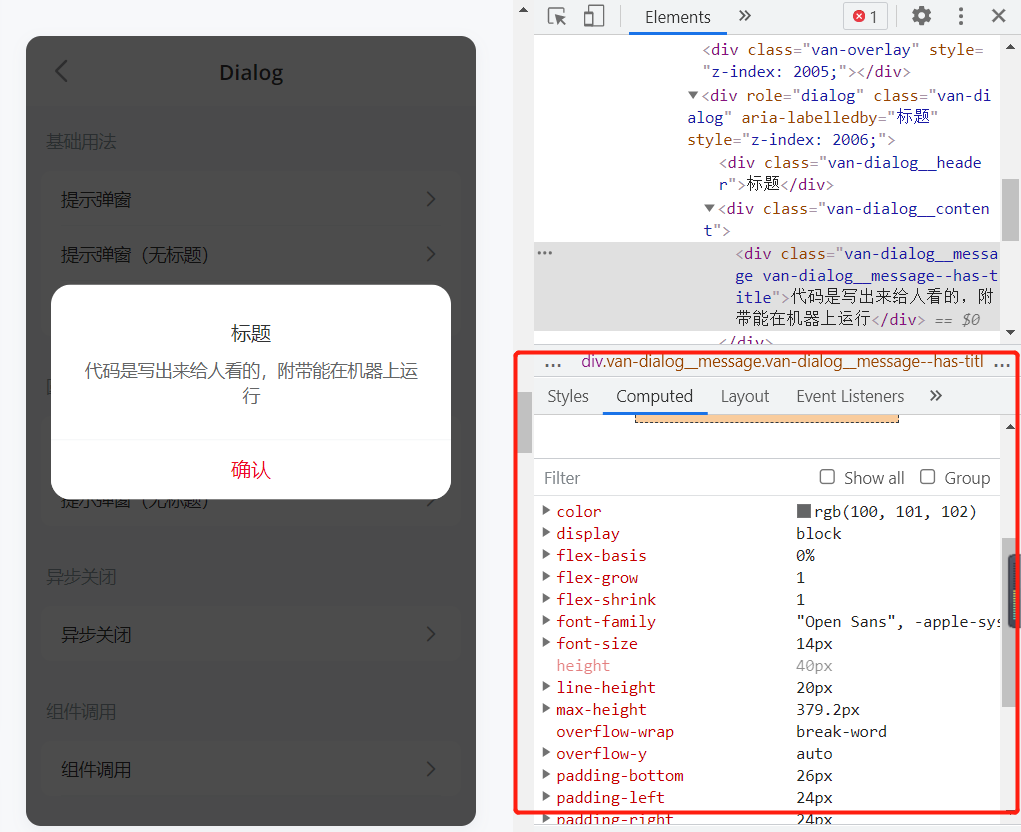Viewport: 1021px width, 832px height.
Task: Switch to the Event Listeners tab
Action: pyautogui.click(x=849, y=396)
